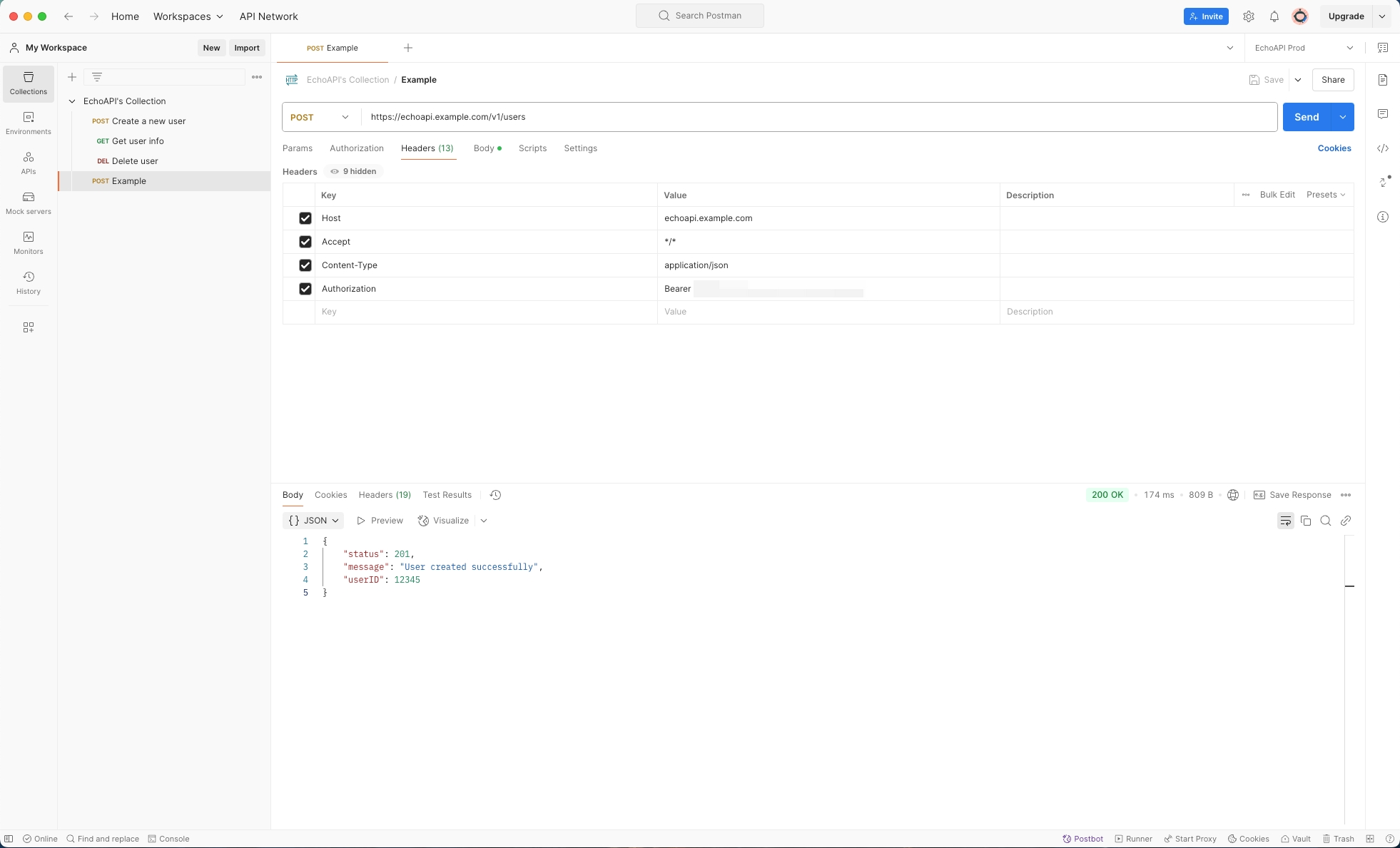Open Postbot in status bar

click(1083, 839)
